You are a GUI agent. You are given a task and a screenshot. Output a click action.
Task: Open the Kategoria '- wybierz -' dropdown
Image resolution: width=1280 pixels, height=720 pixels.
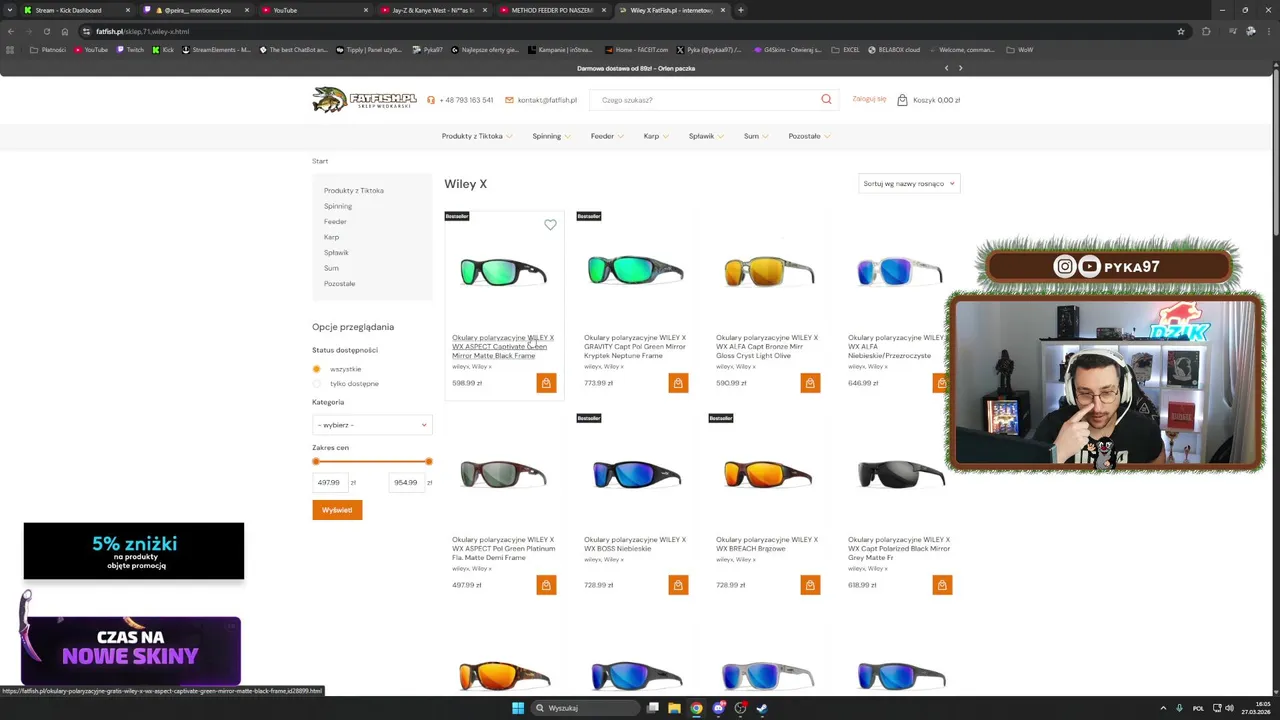click(372, 425)
